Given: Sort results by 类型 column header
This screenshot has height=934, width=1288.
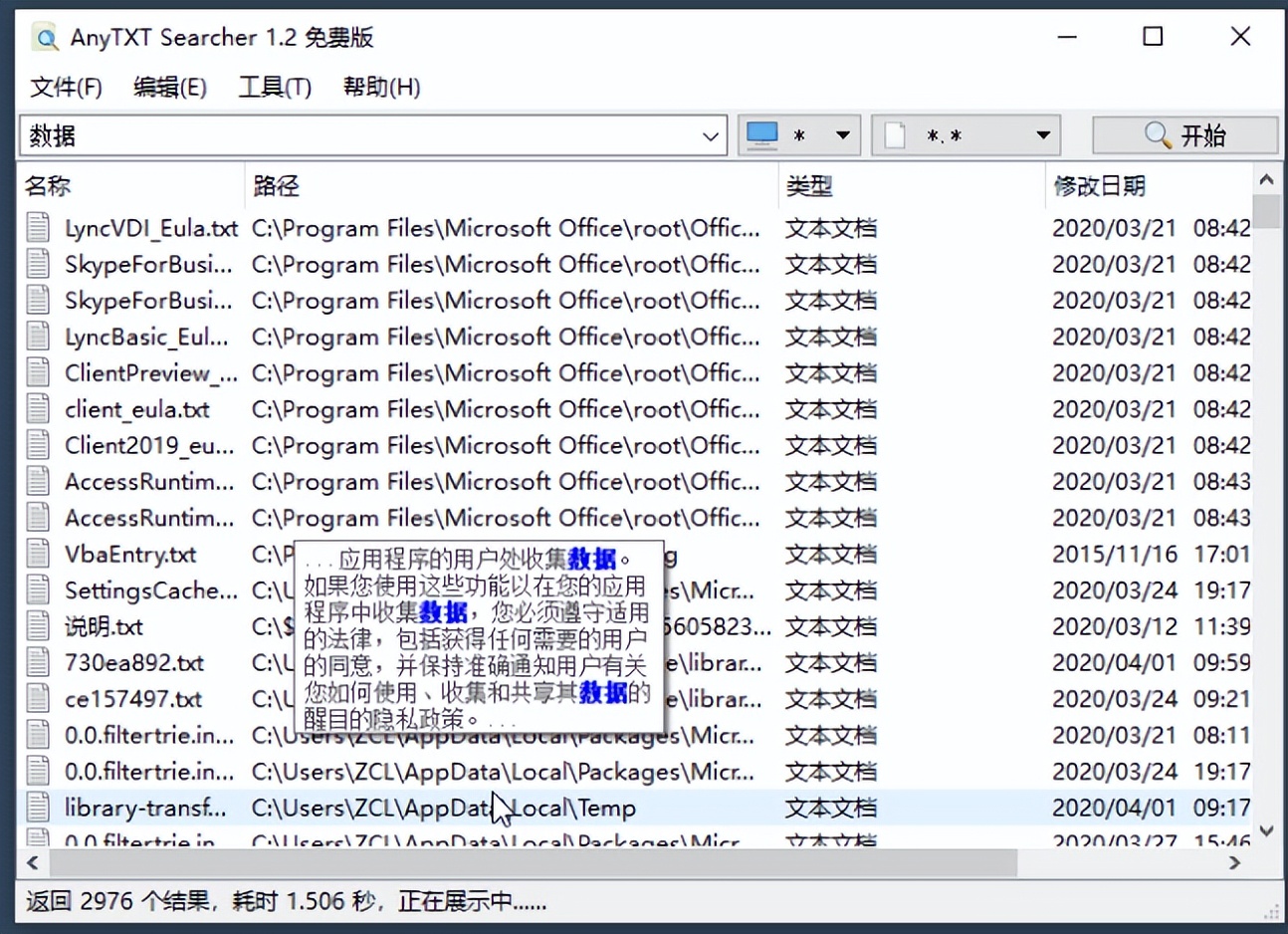Looking at the screenshot, I should coord(912,186).
